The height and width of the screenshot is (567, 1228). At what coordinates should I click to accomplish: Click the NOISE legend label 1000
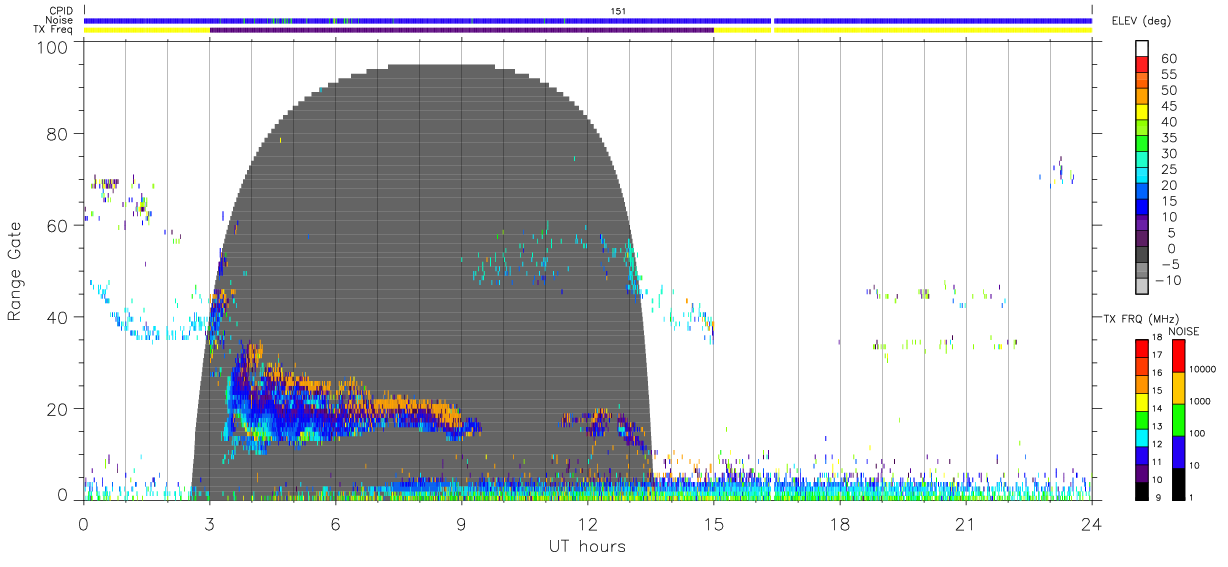(1199, 402)
